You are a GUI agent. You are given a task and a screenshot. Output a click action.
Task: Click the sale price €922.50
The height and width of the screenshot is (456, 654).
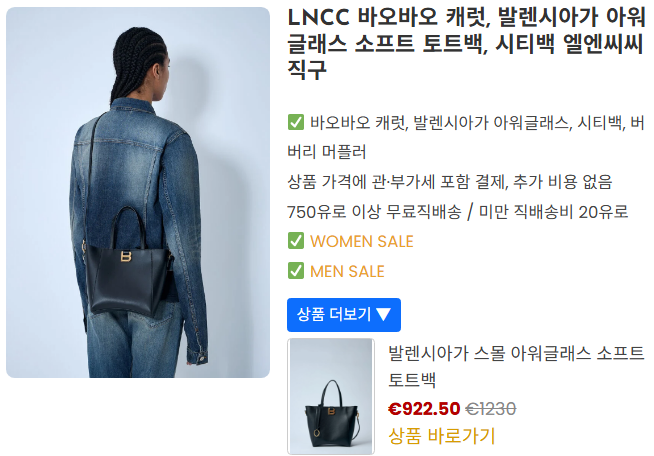[x=424, y=409]
